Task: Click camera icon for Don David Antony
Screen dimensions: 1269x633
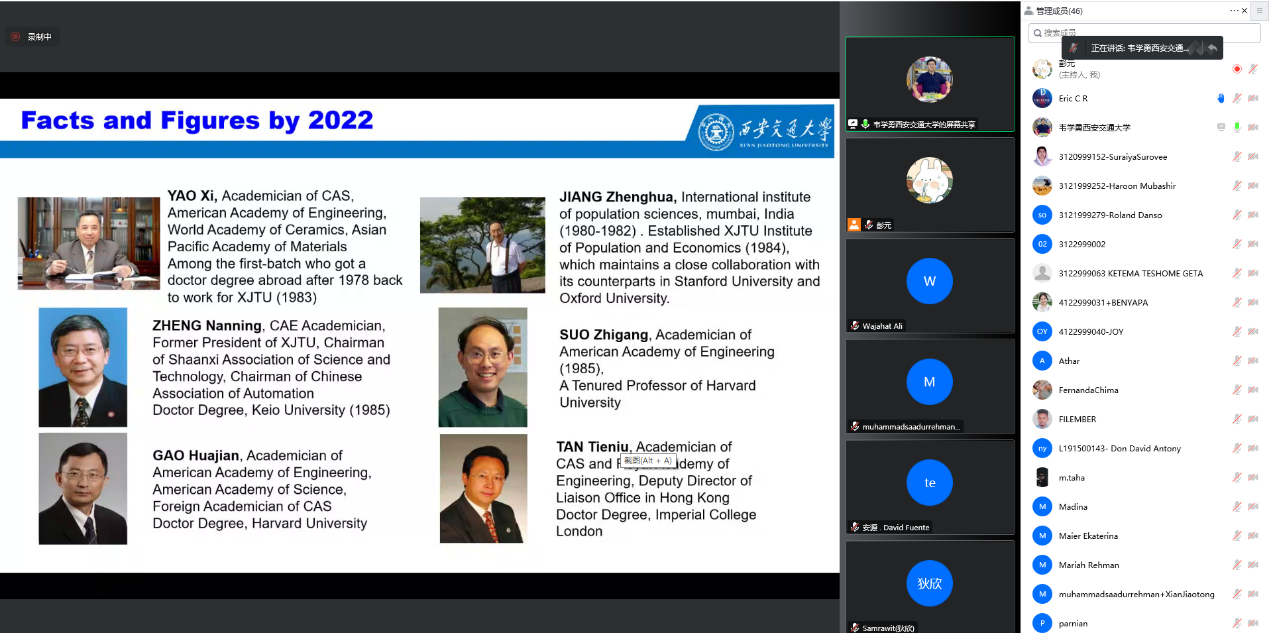Action: click(1253, 448)
